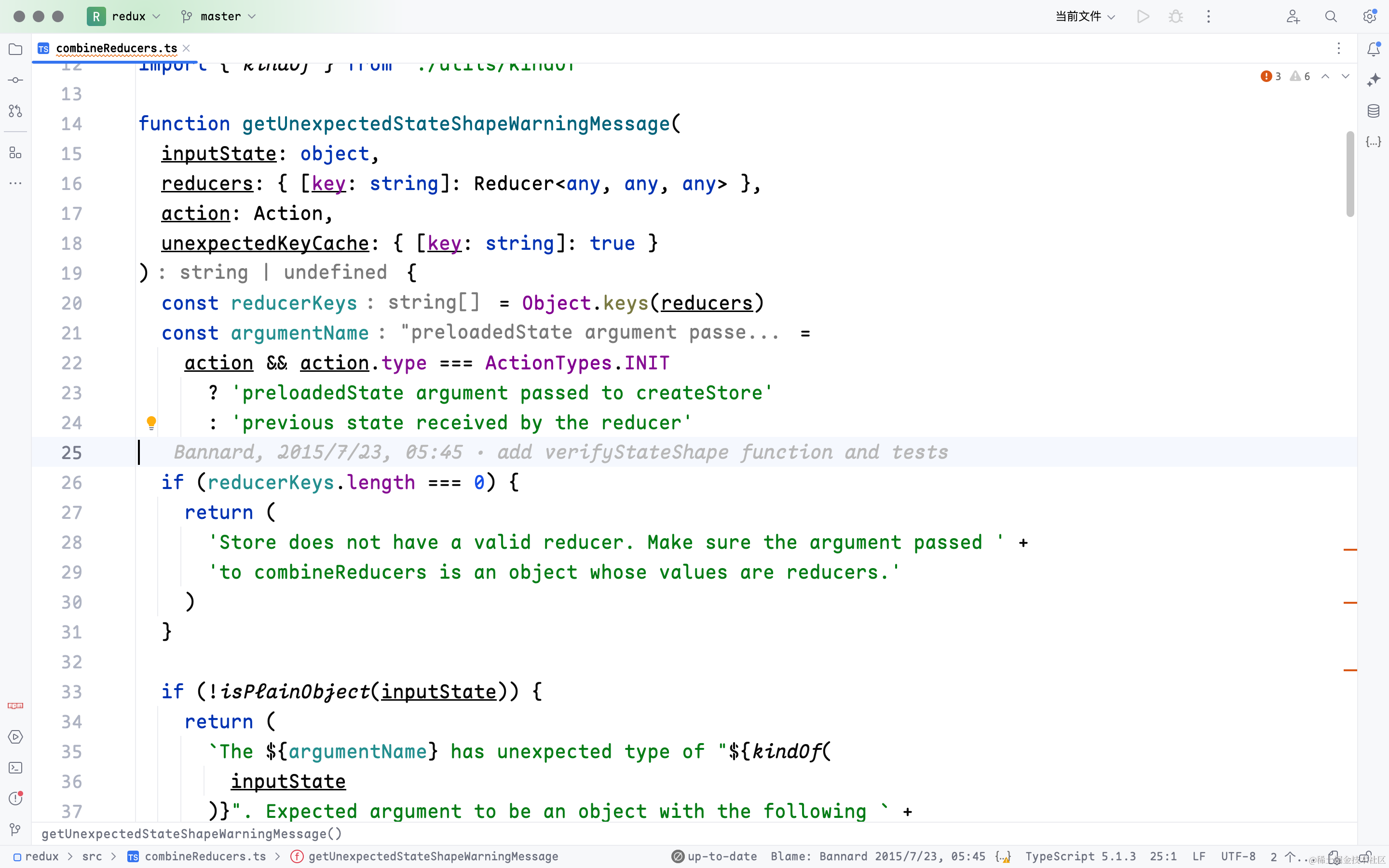Run the current file
The height and width of the screenshot is (868, 1389).
tap(1143, 17)
